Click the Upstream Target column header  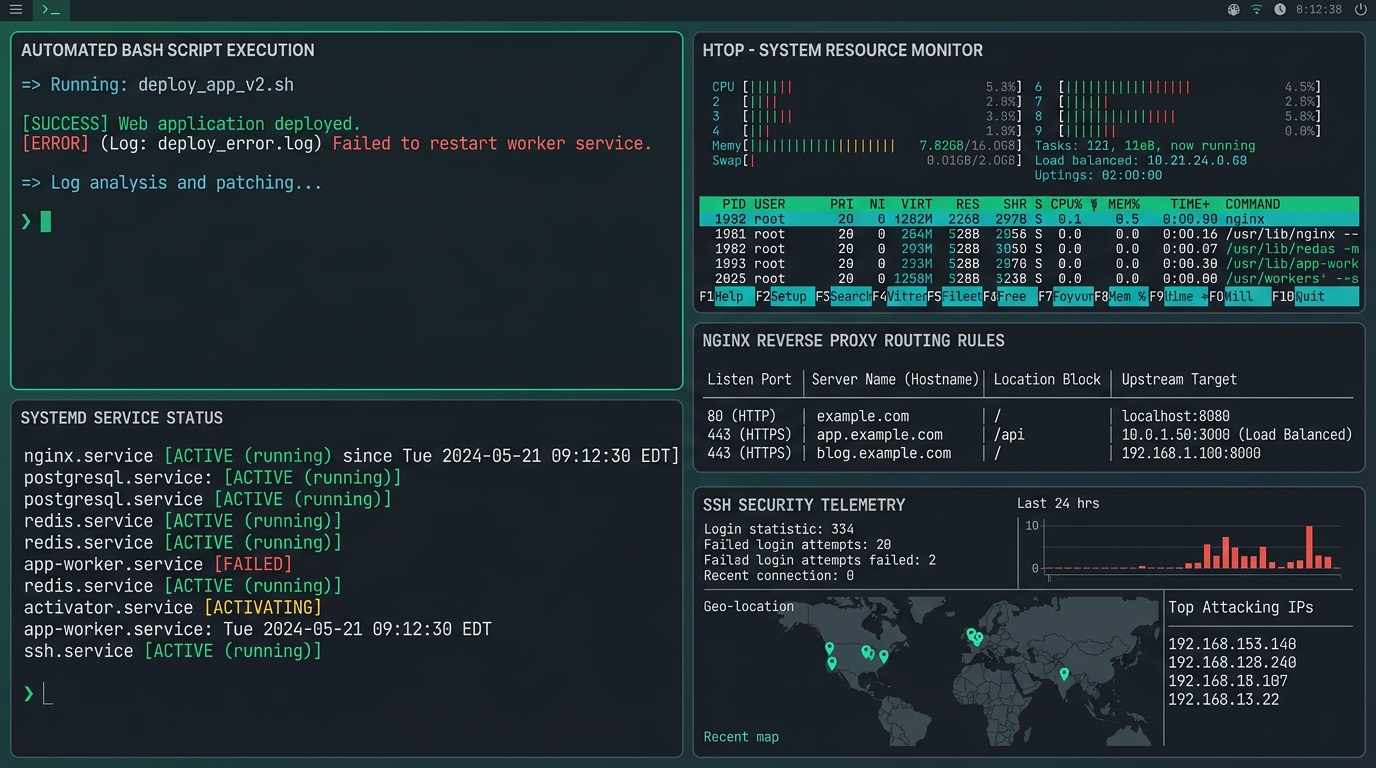pos(1179,380)
